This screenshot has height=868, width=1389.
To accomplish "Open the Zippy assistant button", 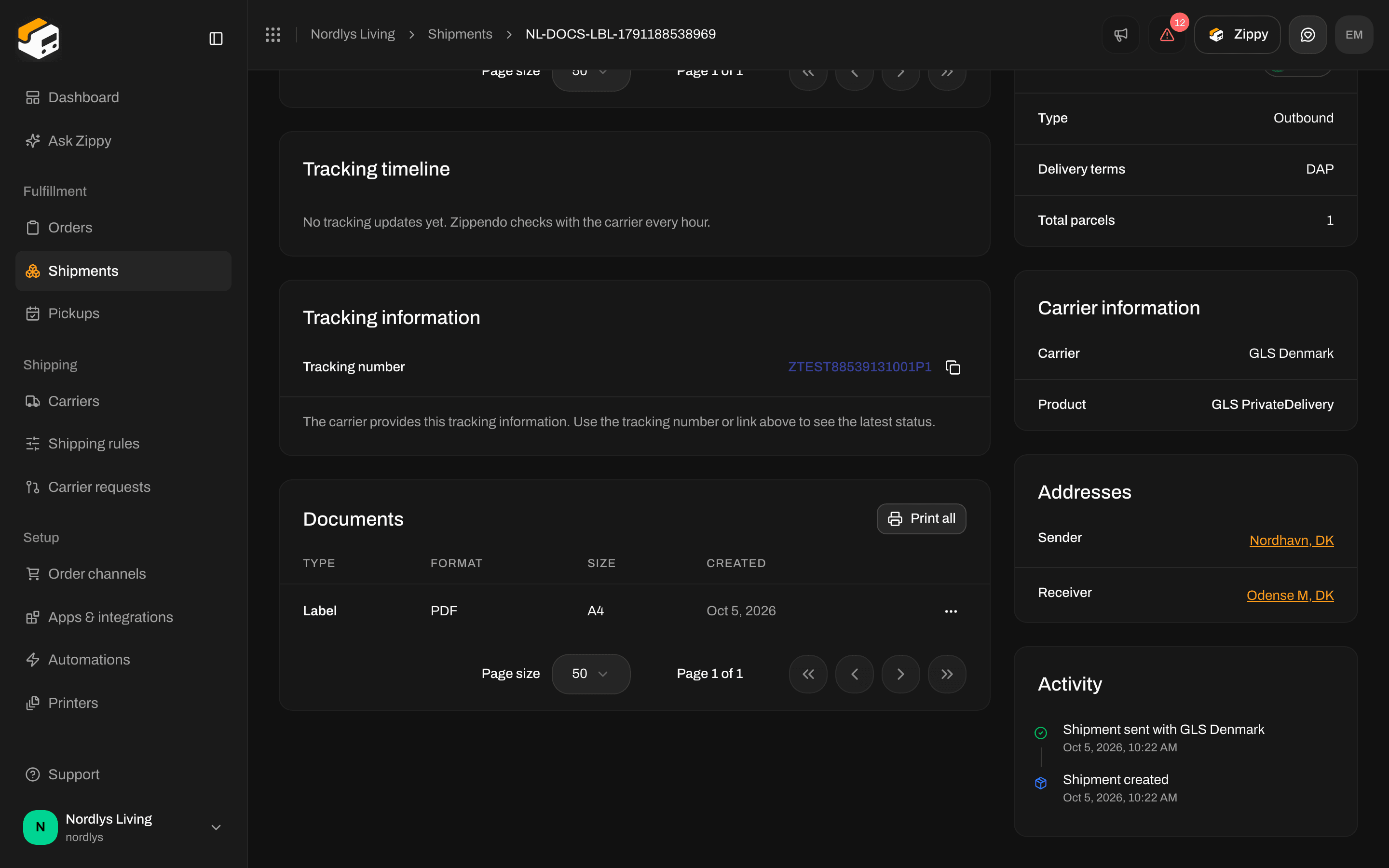I will coord(1237,34).
